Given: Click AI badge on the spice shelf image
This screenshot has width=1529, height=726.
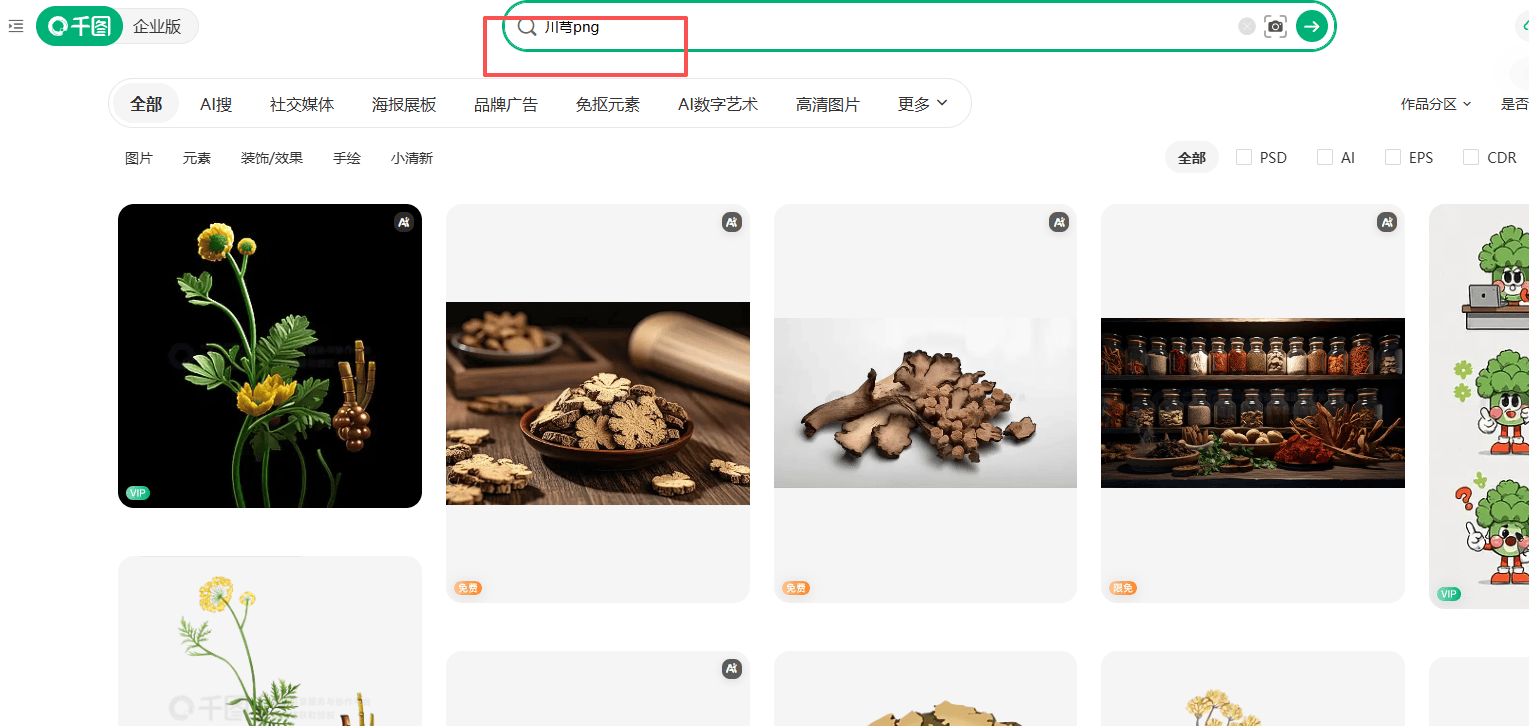Looking at the screenshot, I should [1386, 223].
